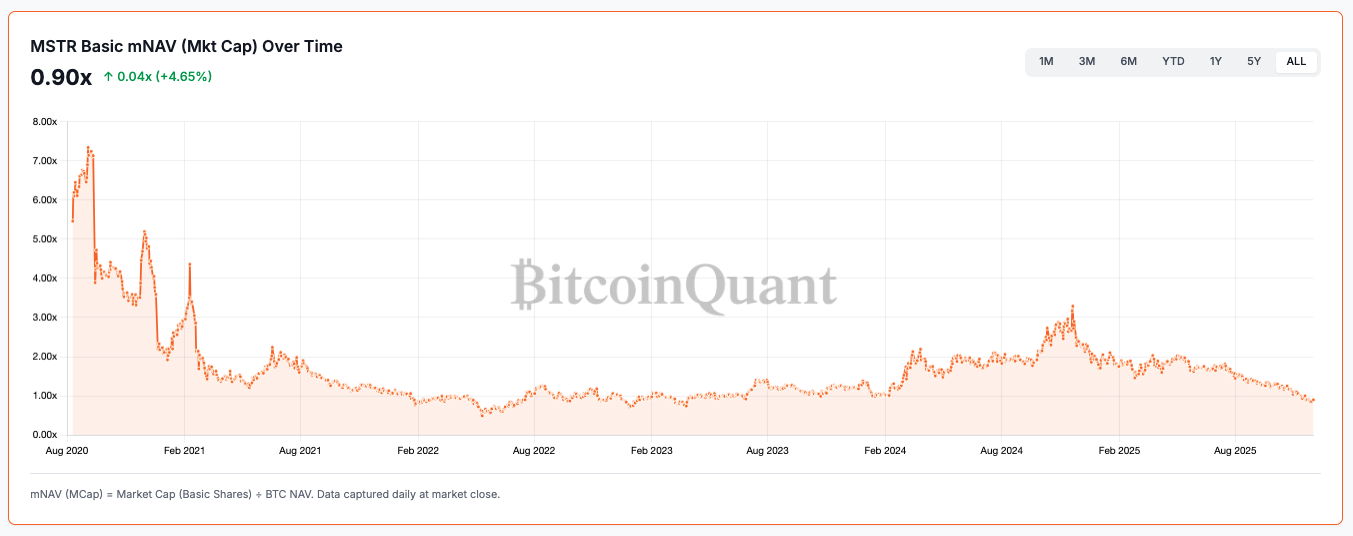Show year-to-date with YTD

[x=1173, y=62]
